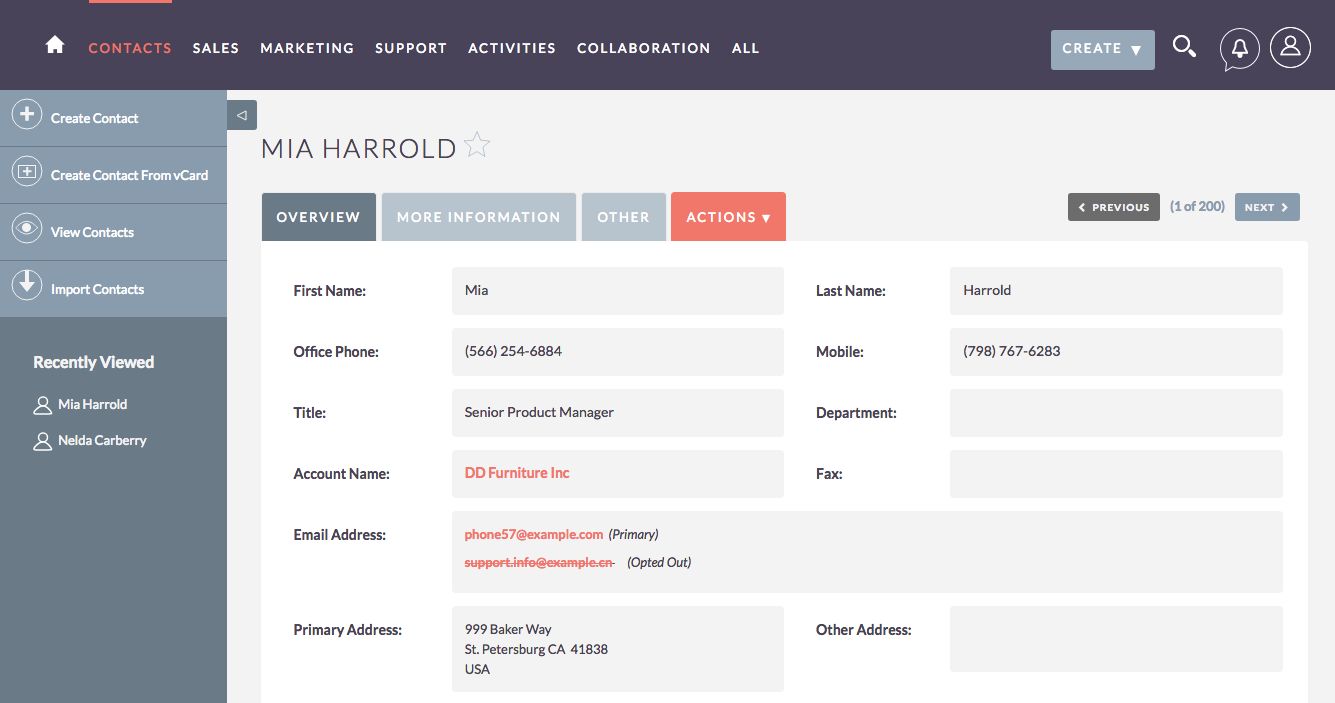This screenshot has width=1335, height=703.
Task: Click the View Contacts eye icon
Action: pos(26,229)
